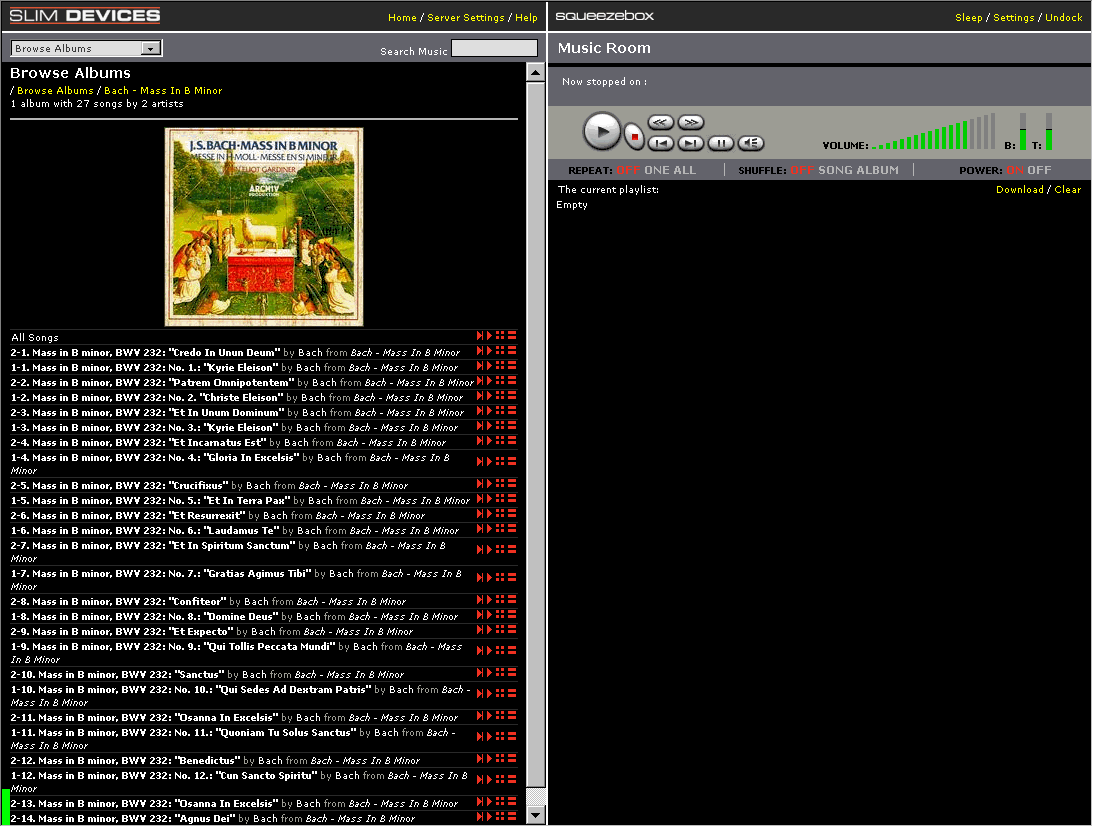Set Repeat mode to ONE
Image resolution: width=1093 pixels, height=827 pixels.
click(656, 170)
